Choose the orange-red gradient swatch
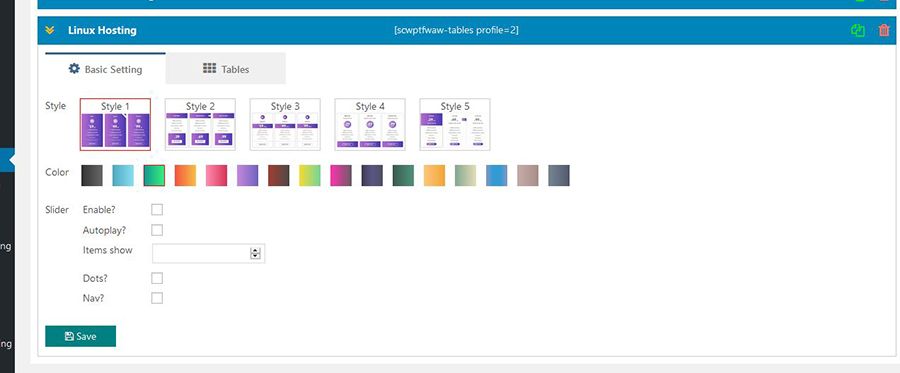900x373 pixels. click(x=185, y=176)
